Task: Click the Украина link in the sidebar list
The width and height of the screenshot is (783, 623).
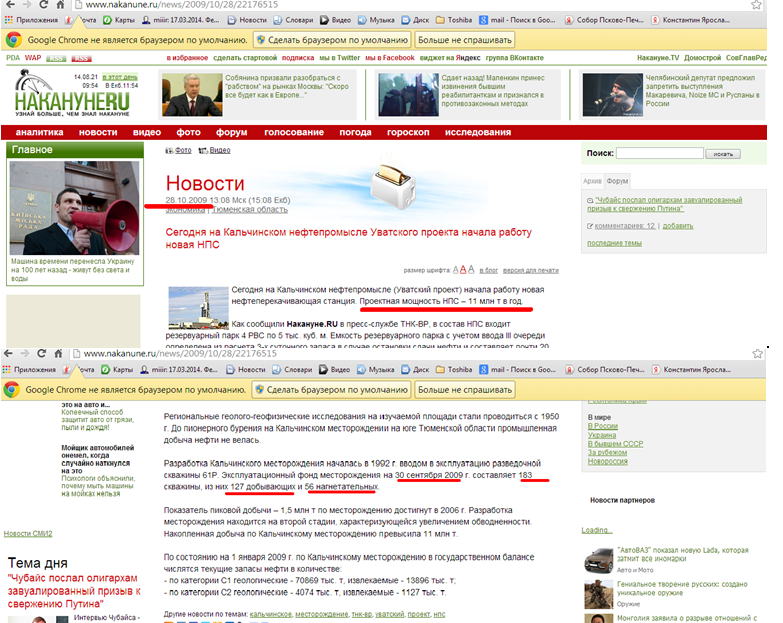Action: point(602,435)
